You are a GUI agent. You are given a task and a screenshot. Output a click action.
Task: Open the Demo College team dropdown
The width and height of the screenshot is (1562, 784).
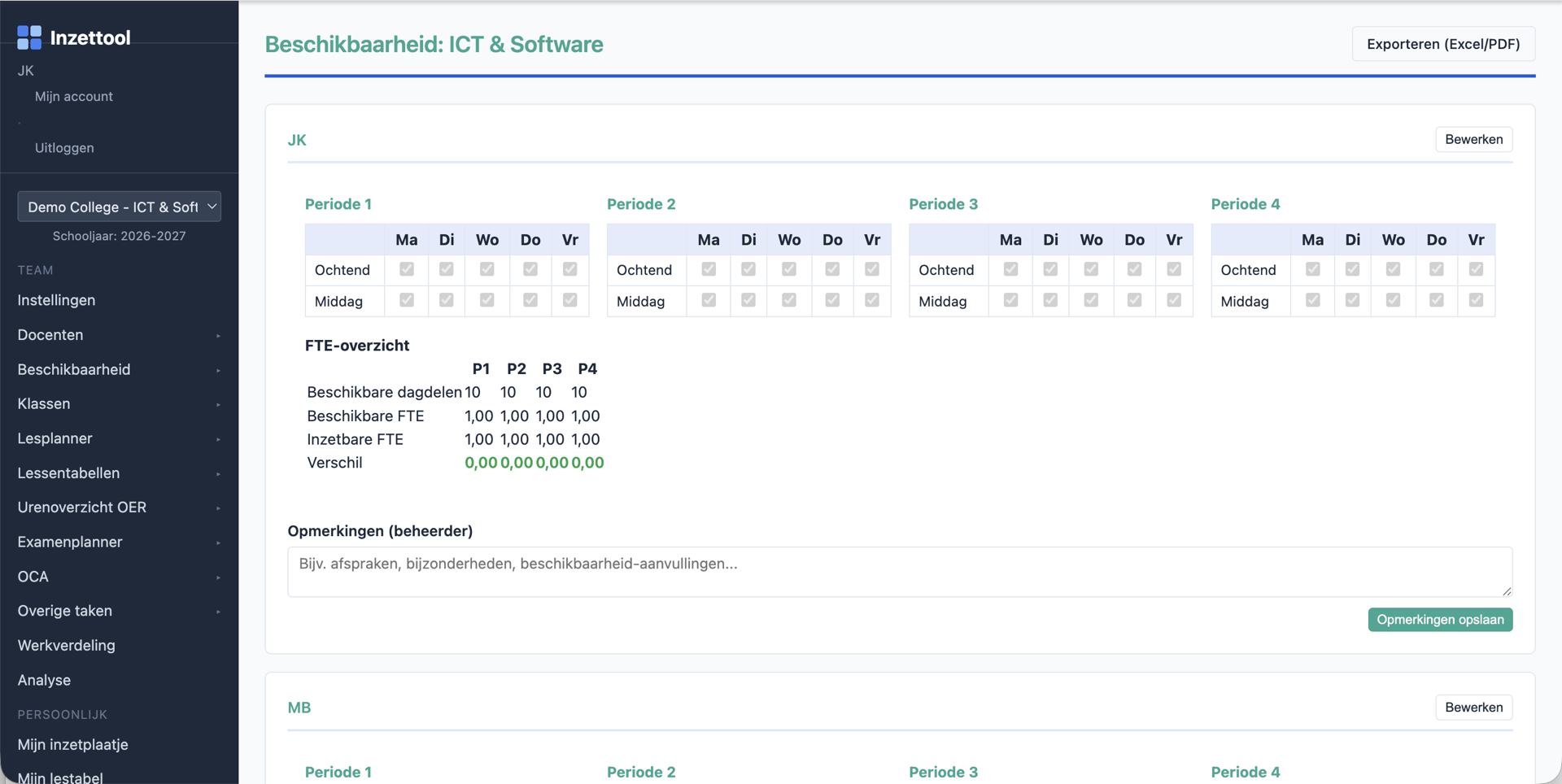point(120,207)
